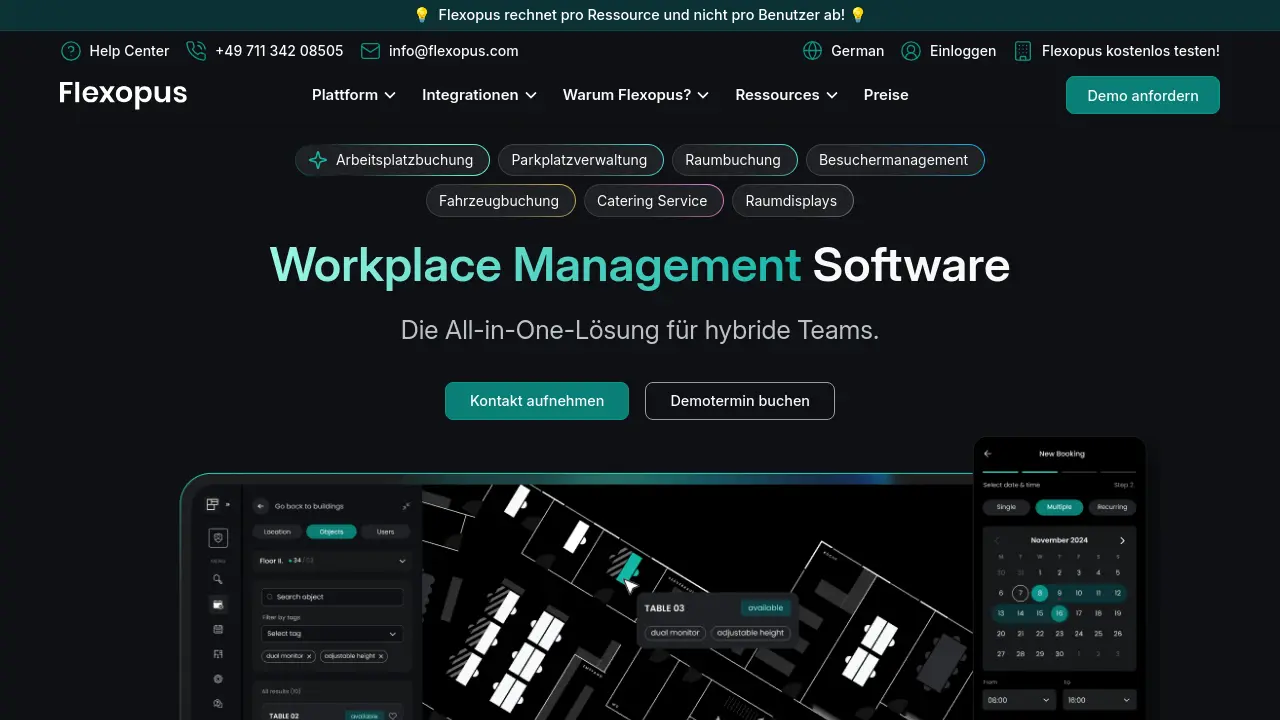This screenshot has height=720, width=1280.
Task: Click the Help Center question mark icon
Action: (x=71, y=51)
